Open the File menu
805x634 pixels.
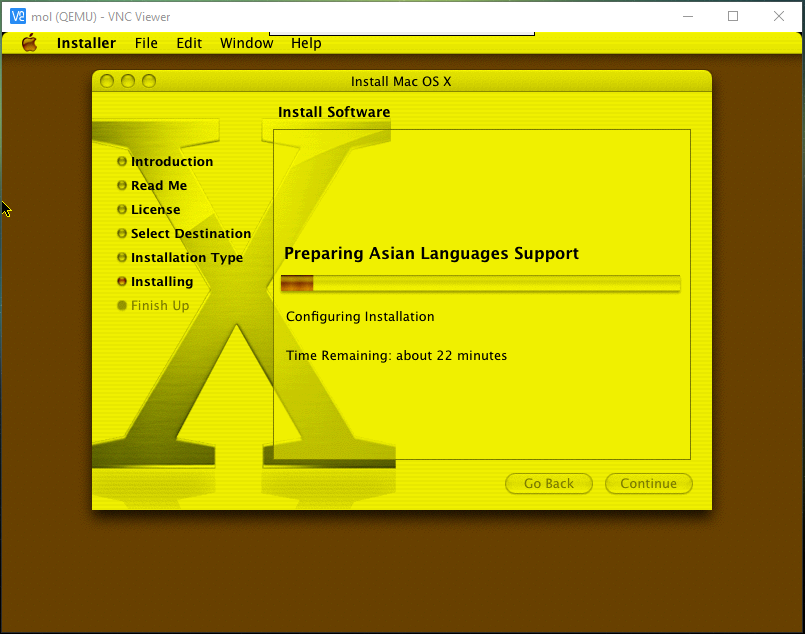coord(146,43)
